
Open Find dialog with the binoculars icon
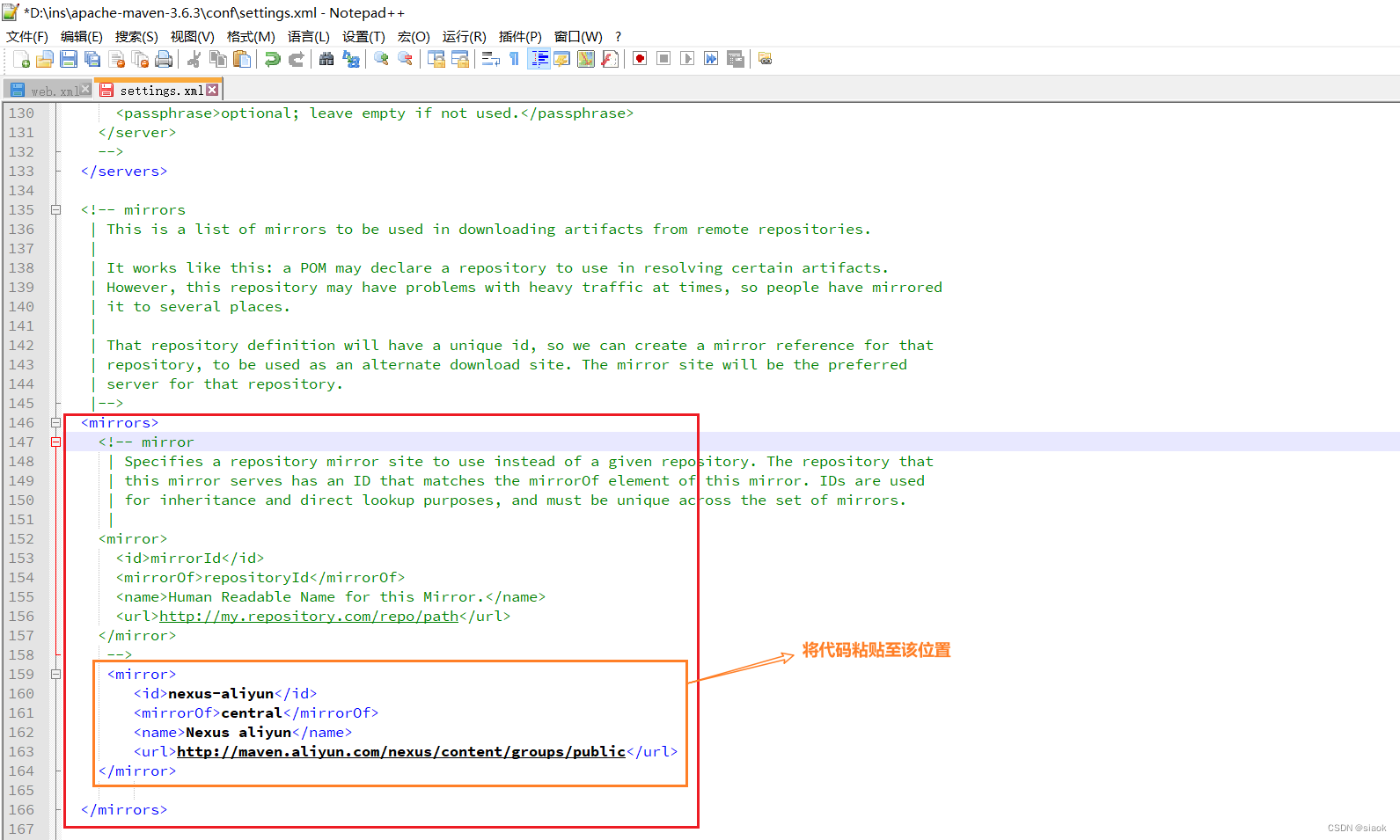pos(326,59)
